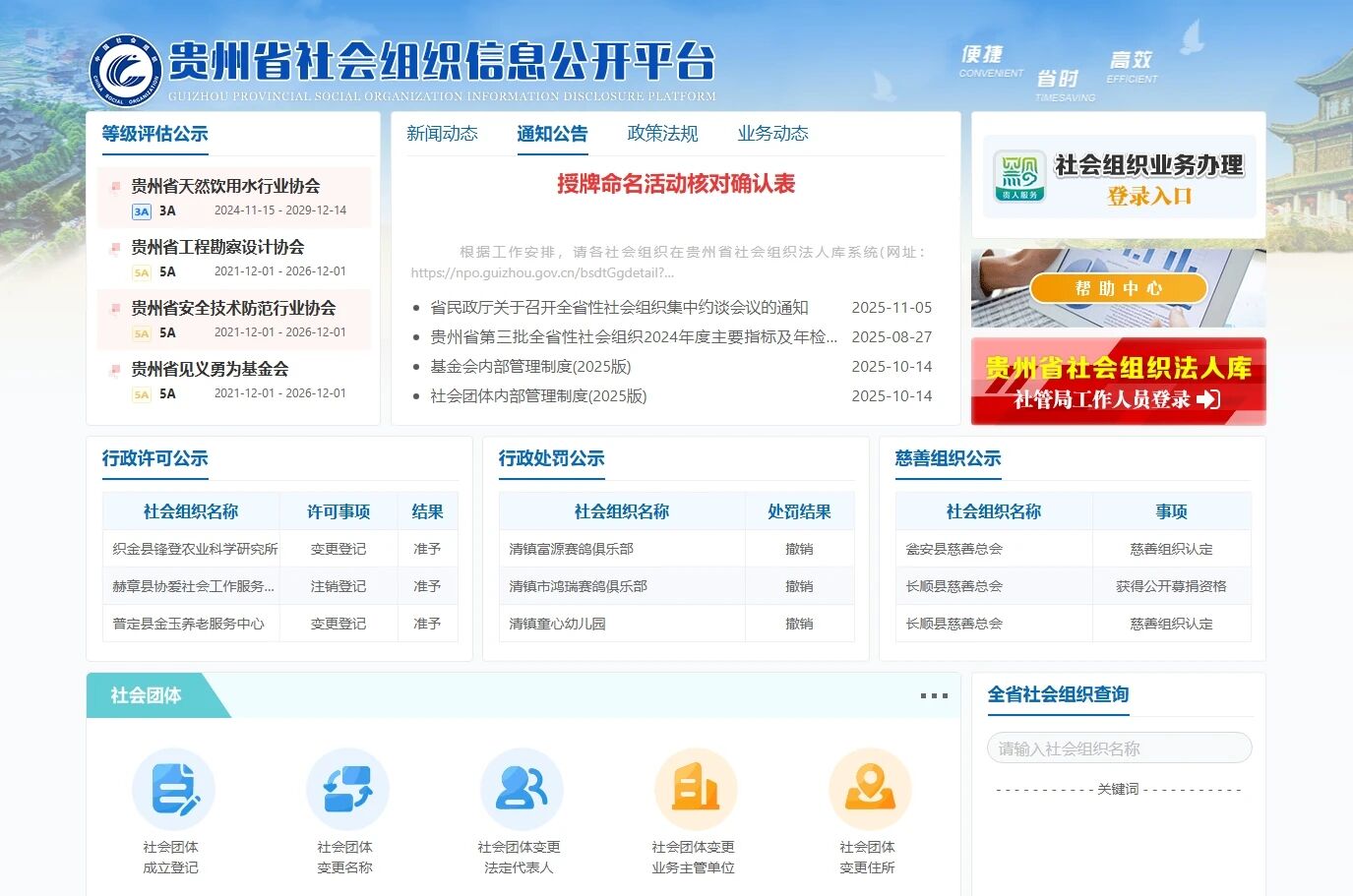The image size is (1353, 896).
Task: Open 省民政厅关于召开全省性社会组织集中约谈会议的通知
Action: (619, 307)
